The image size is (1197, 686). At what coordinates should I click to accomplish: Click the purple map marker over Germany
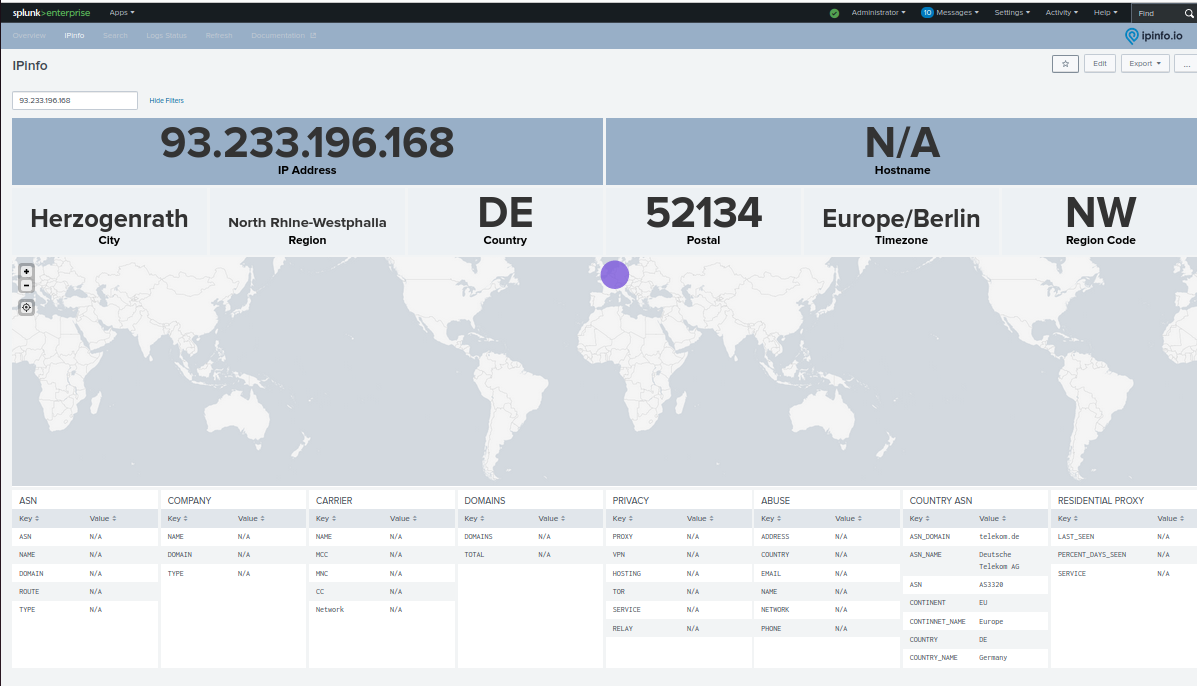pyautogui.click(x=615, y=274)
